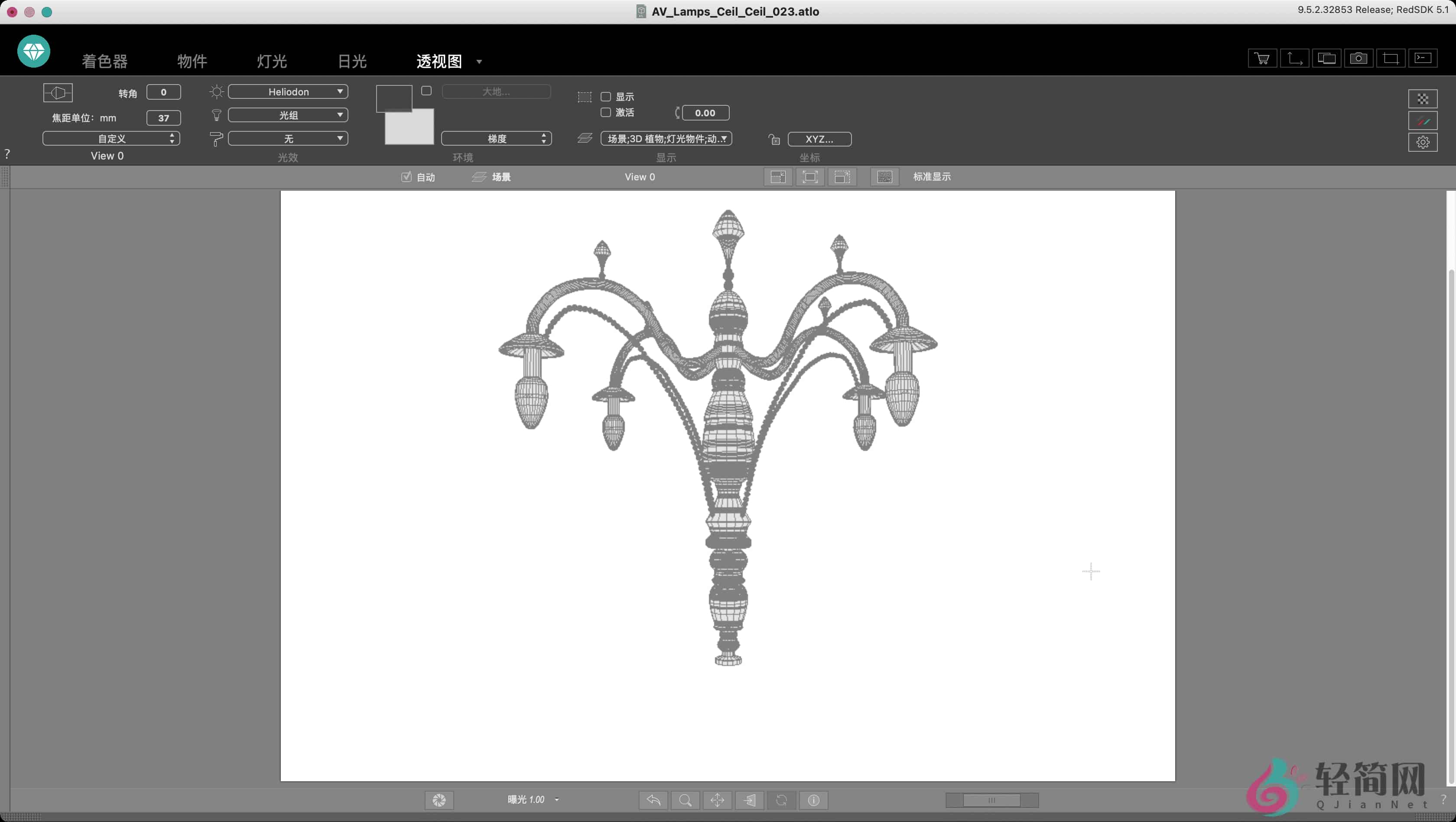Open the batch render console icon
The width and height of the screenshot is (1456, 822).
click(x=1424, y=58)
